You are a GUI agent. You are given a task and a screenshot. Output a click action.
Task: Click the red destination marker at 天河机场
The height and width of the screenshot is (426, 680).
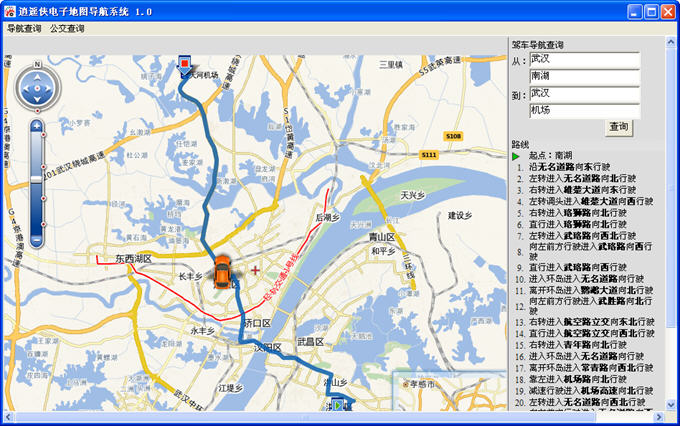tap(185, 64)
